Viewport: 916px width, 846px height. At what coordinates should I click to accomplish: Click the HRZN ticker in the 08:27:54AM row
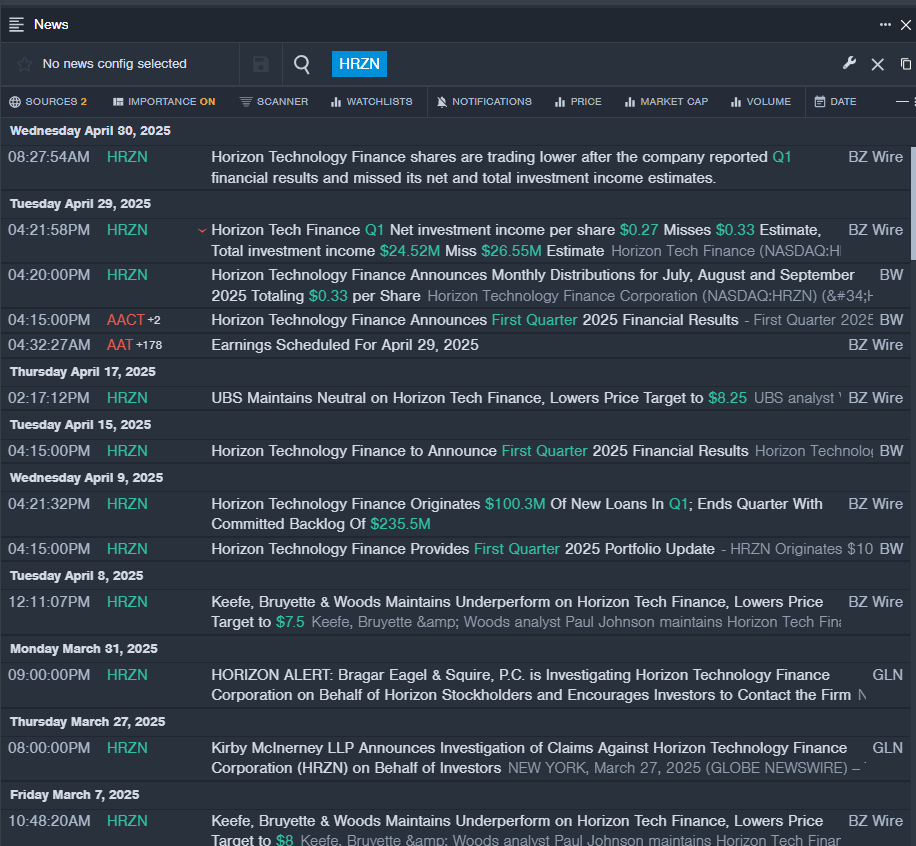click(x=127, y=157)
